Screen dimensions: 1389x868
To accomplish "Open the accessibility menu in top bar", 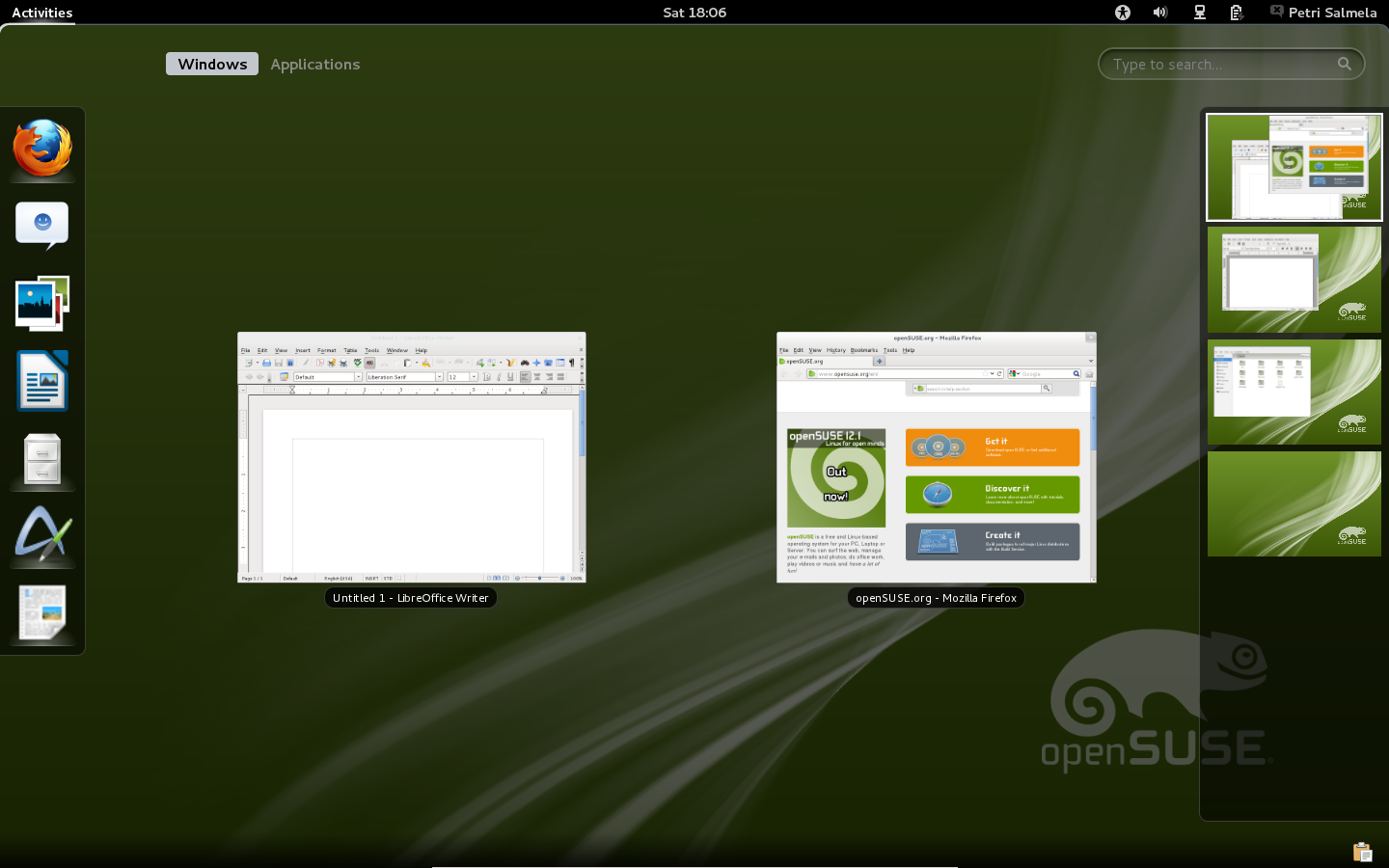I will tap(1123, 13).
